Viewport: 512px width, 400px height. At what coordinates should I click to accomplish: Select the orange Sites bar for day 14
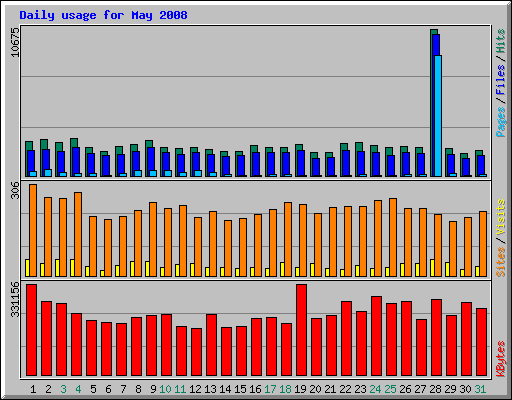tap(228, 248)
